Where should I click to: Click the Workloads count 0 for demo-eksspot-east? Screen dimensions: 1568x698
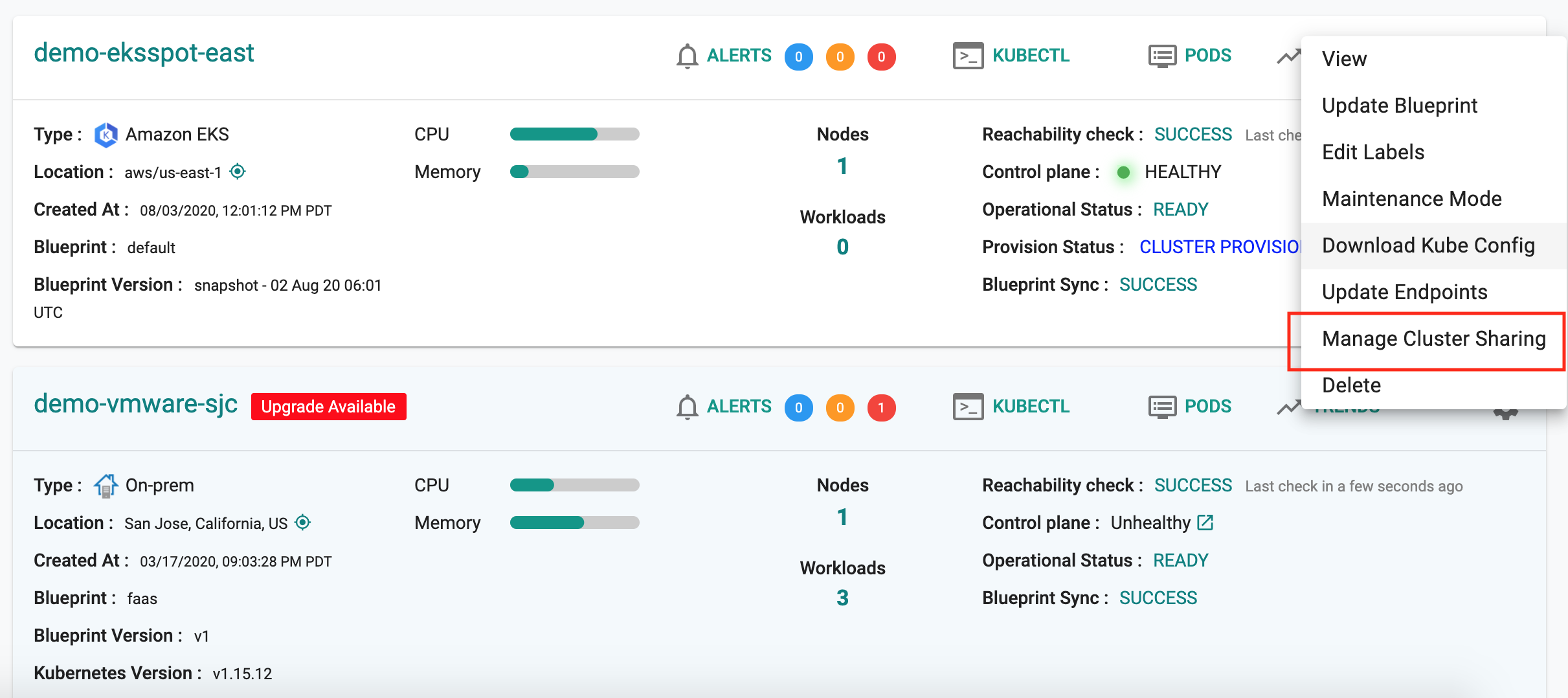(842, 247)
